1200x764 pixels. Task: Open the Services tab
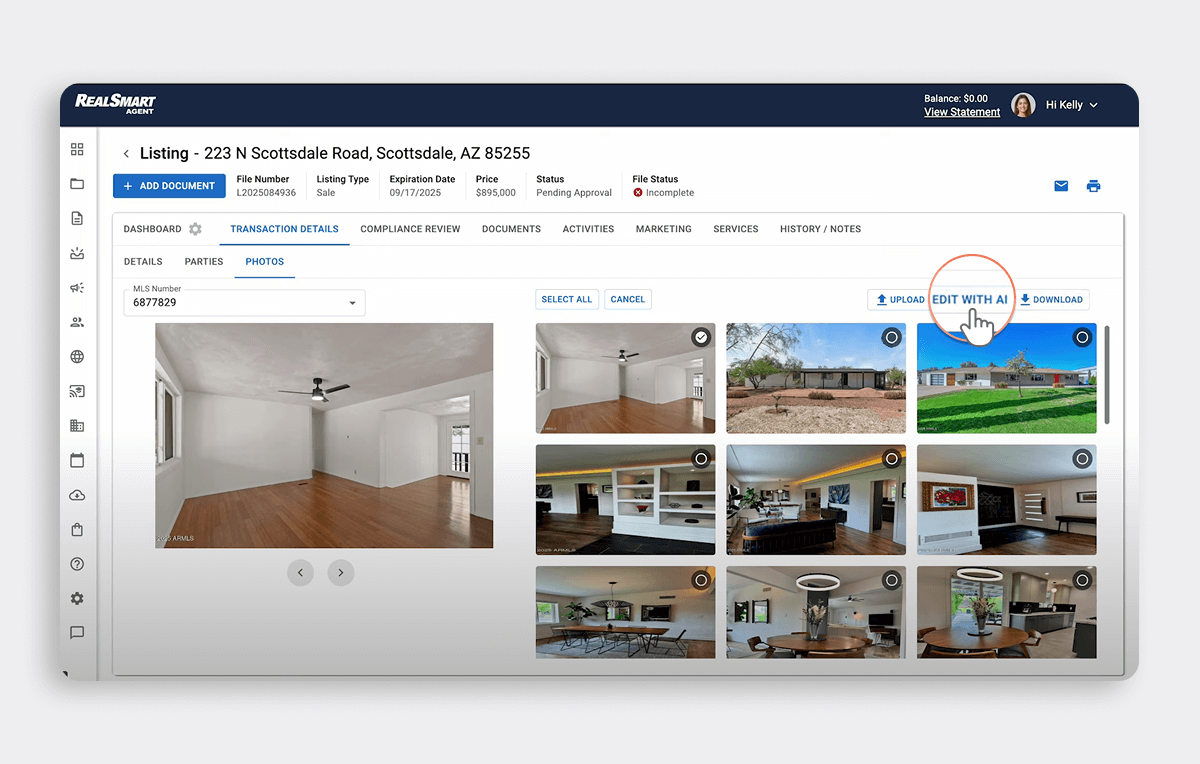tap(736, 229)
